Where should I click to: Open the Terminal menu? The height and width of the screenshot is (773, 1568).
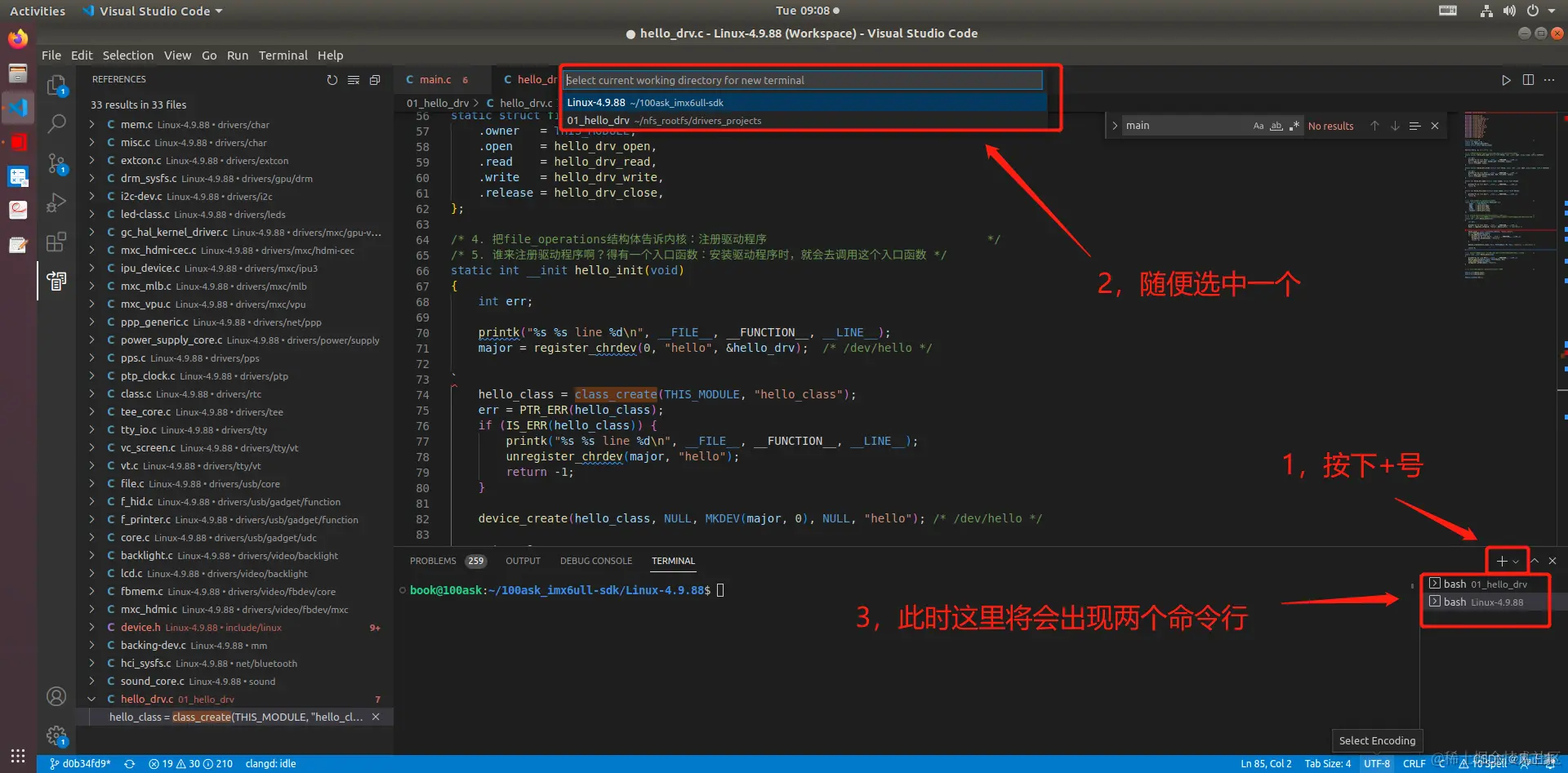pos(283,56)
